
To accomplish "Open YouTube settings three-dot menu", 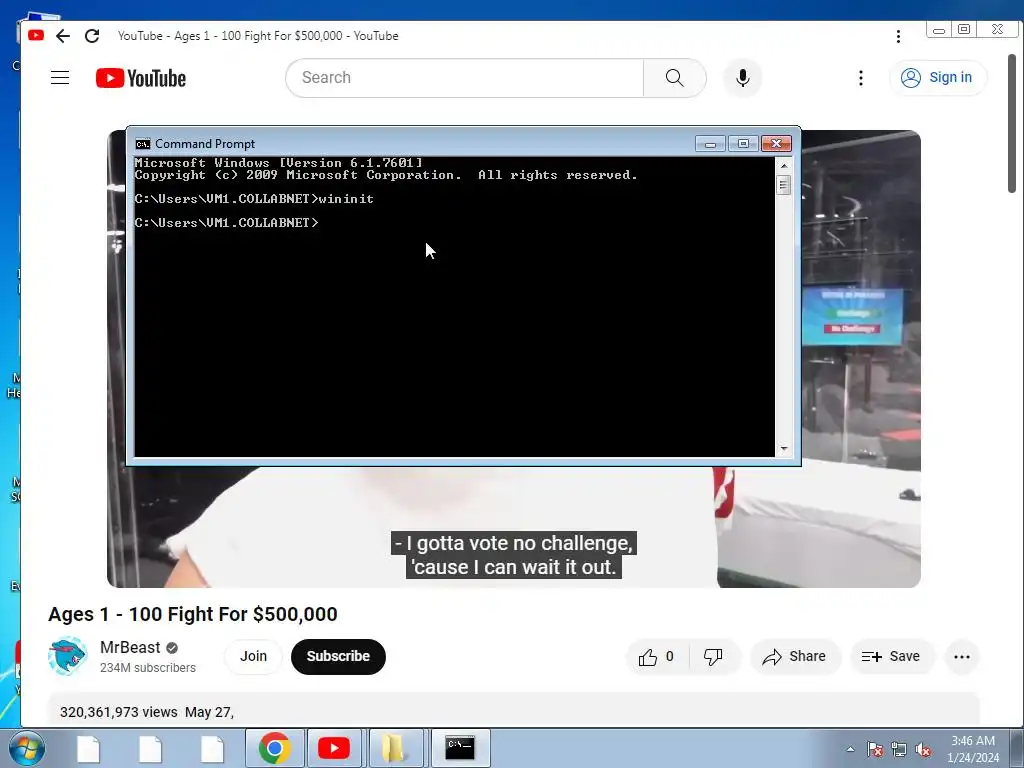I will coord(861,78).
